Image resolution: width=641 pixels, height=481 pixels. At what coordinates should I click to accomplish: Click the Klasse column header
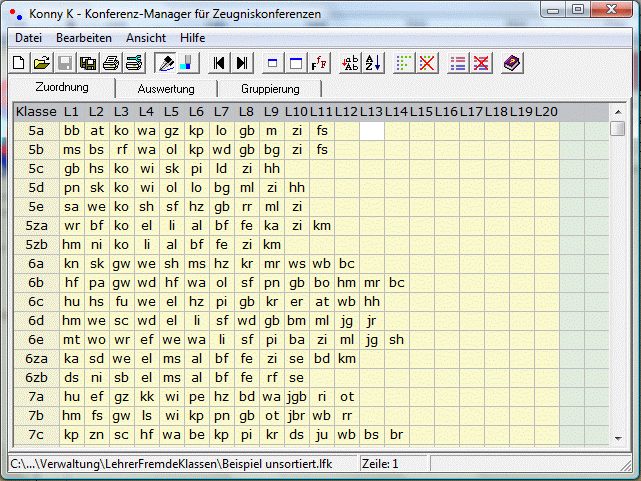click(x=36, y=111)
